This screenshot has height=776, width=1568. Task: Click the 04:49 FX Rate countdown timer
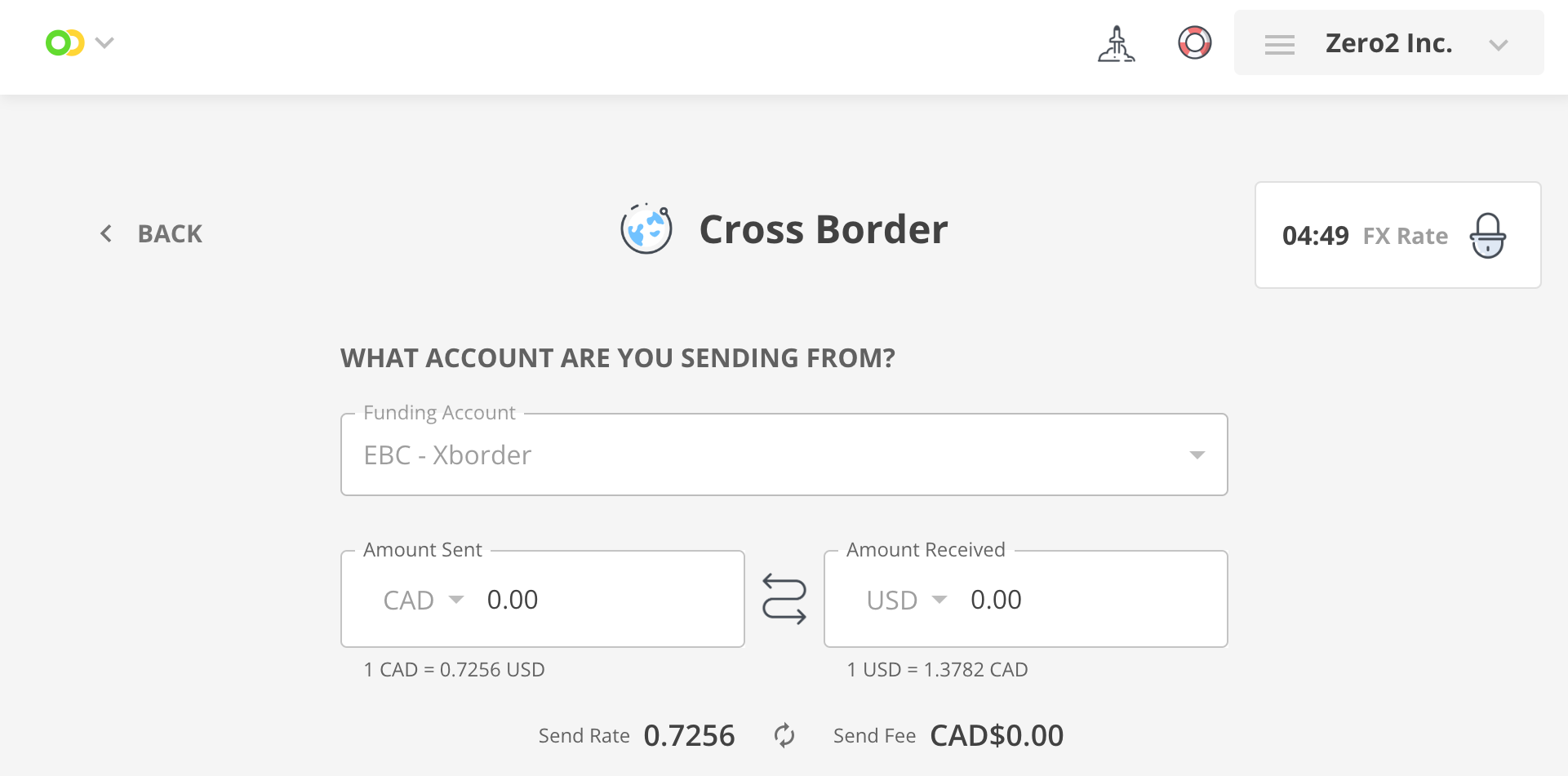[x=1317, y=236]
